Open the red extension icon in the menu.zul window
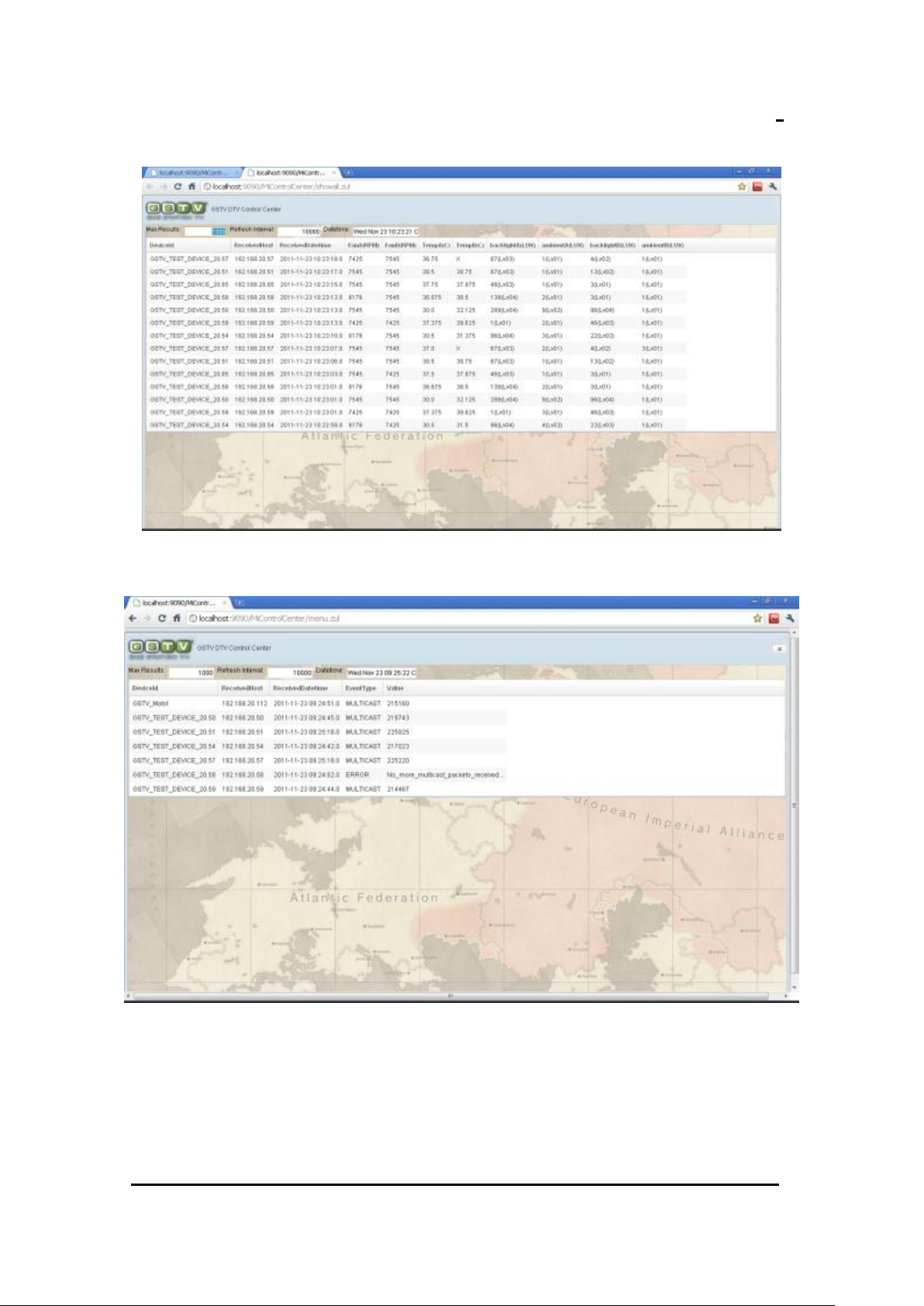 [x=774, y=619]
